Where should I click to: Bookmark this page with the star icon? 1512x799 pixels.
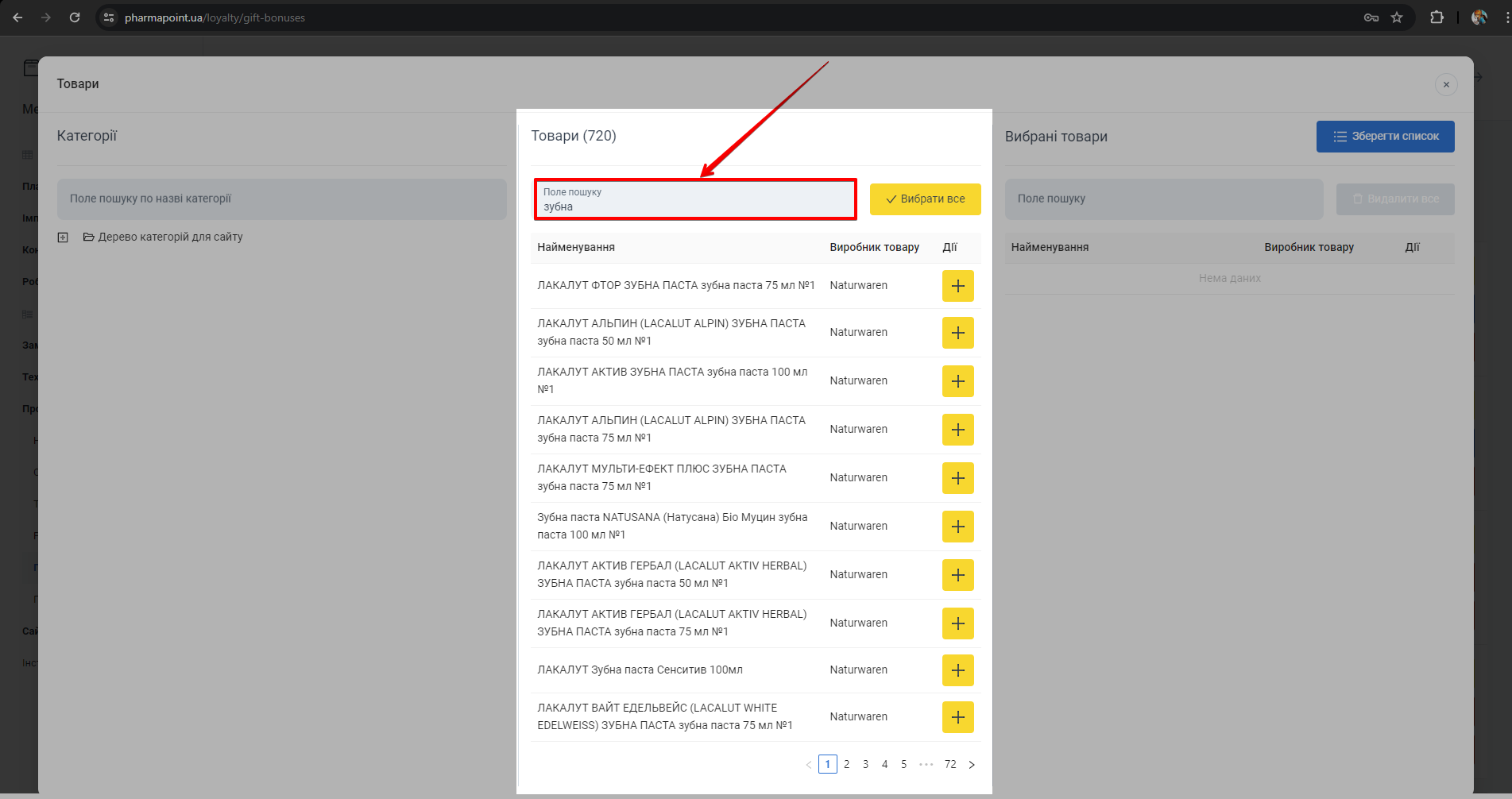(x=1397, y=17)
